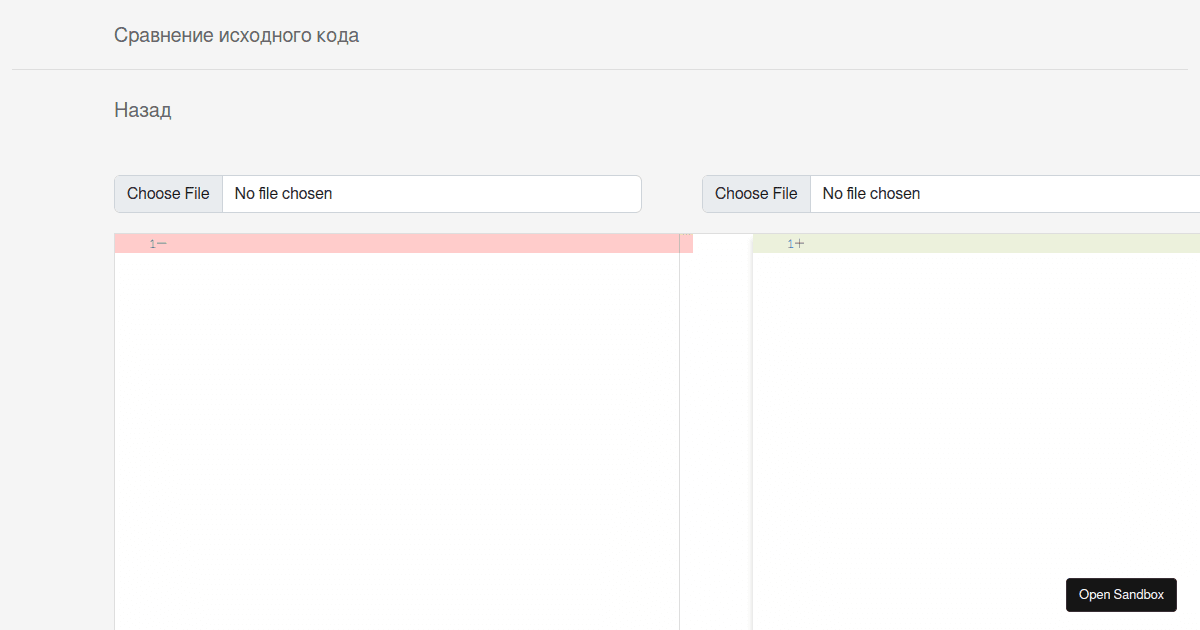Click the green gutter before the right line number
This screenshot has height=630, width=1200.
click(768, 244)
